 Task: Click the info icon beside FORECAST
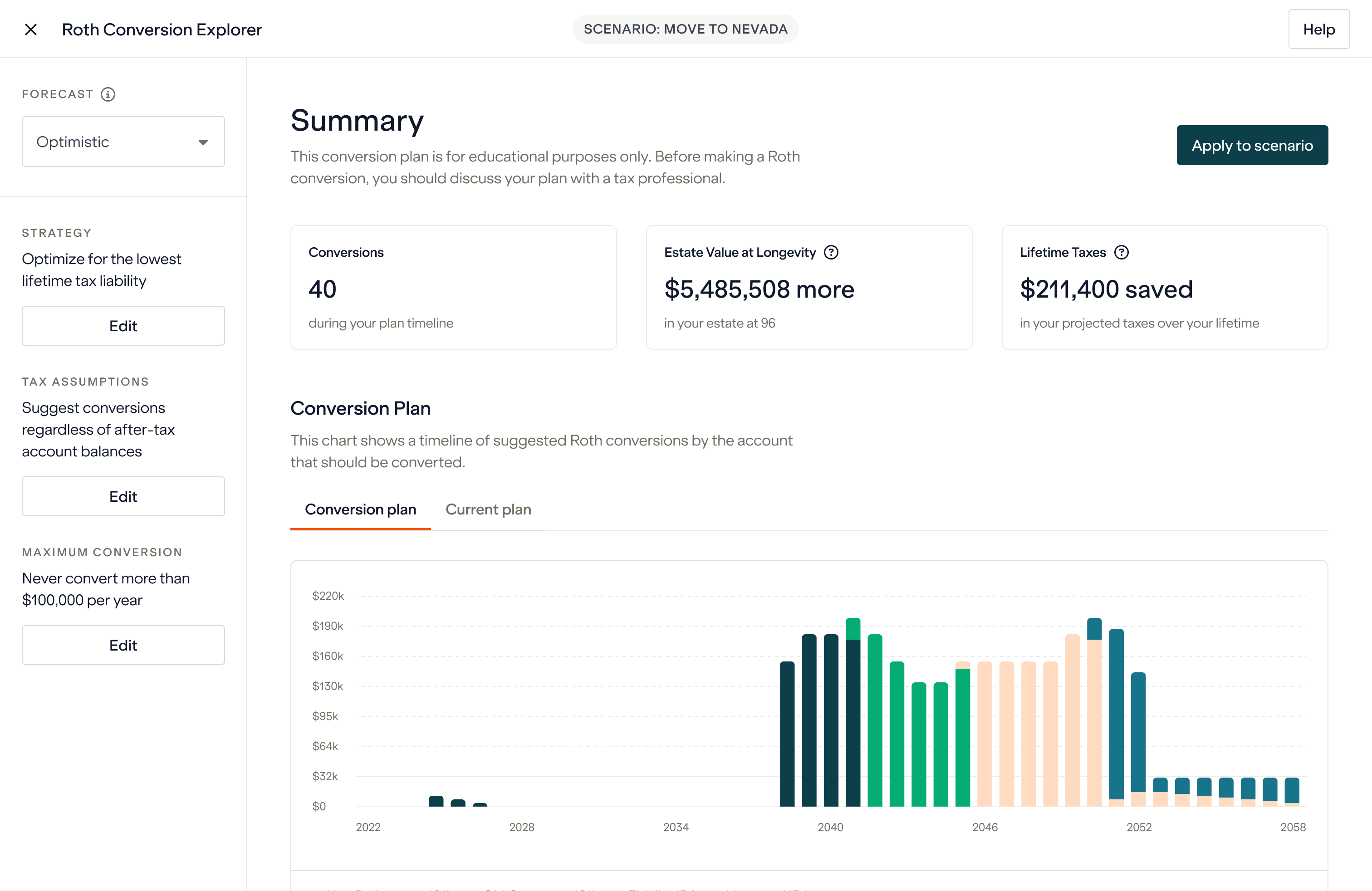coord(107,94)
